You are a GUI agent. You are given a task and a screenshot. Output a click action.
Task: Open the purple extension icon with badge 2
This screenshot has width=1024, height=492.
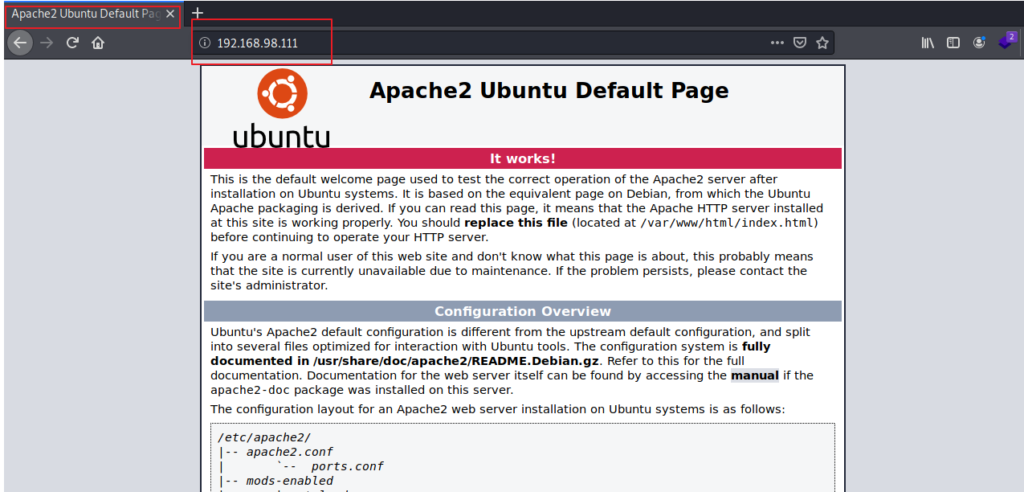pyautogui.click(x=1006, y=42)
